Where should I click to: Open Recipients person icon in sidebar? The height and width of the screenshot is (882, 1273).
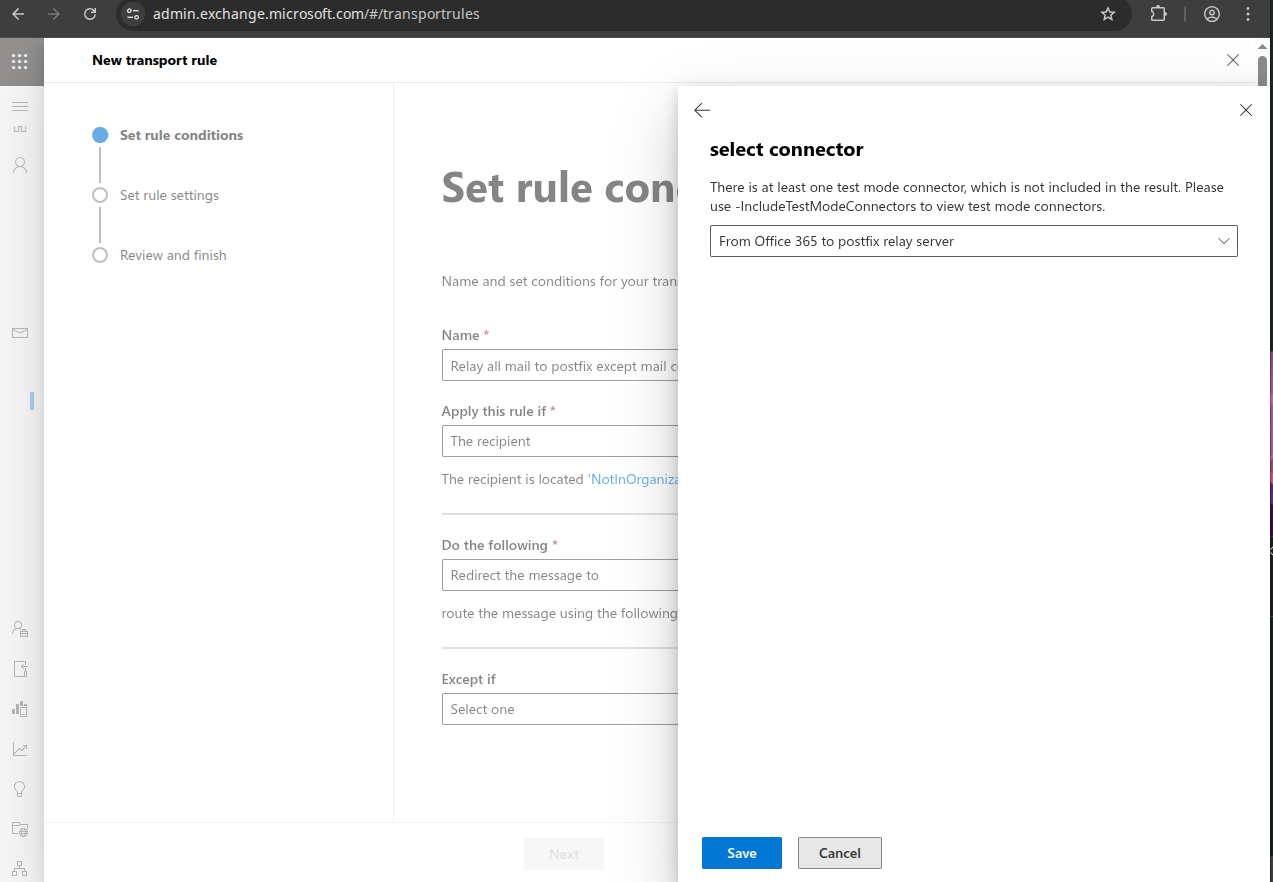(x=20, y=165)
